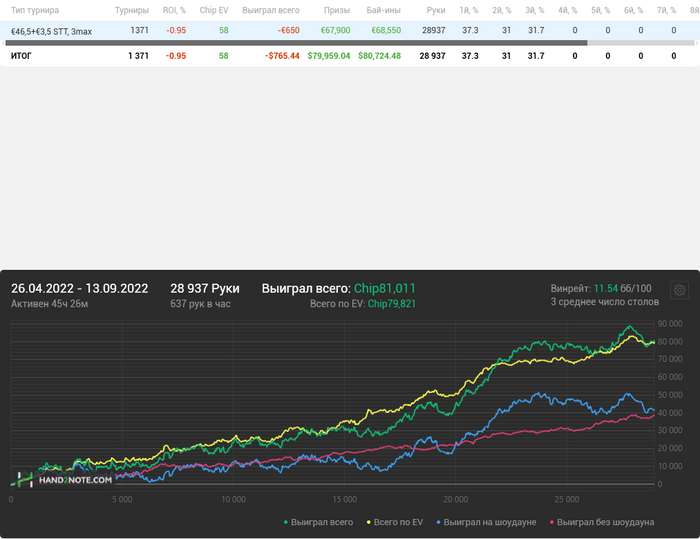This screenshot has height=539, width=700.
Task: Click the 'Активен 45ч 26м' label
Action: 49,304
